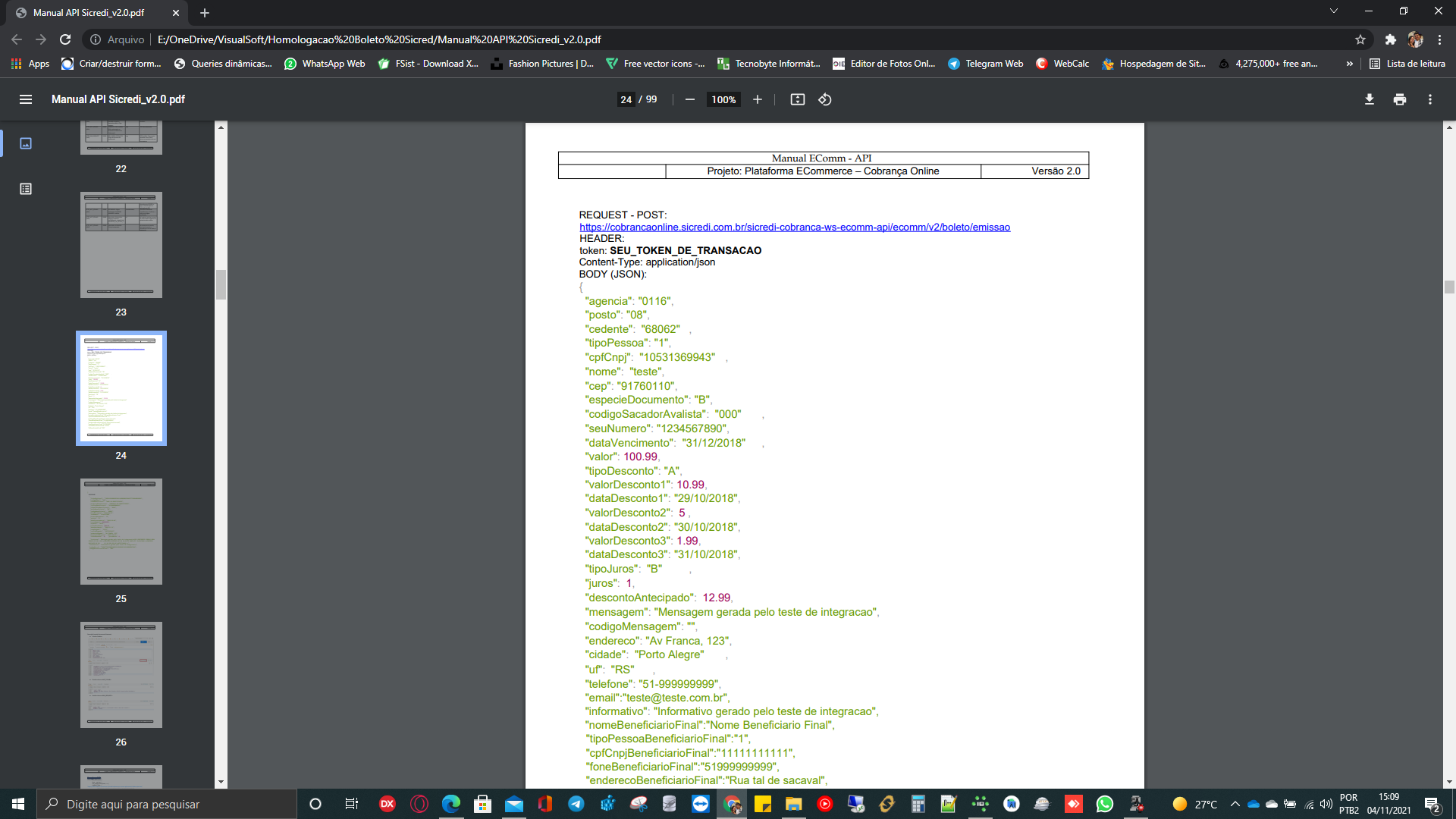Viewport: 1456px width, 819px height.
Task: Edit the 100% zoom level field
Action: tap(723, 99)
